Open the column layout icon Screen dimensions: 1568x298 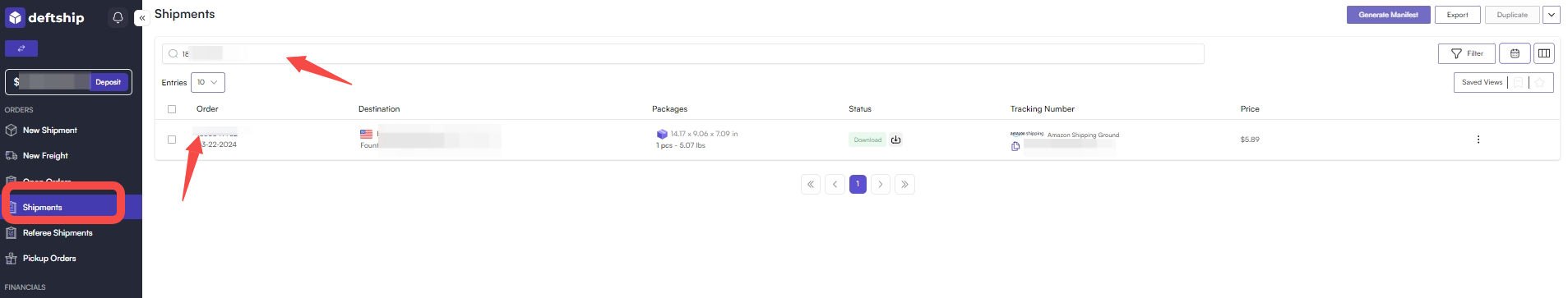point(1544,53)
